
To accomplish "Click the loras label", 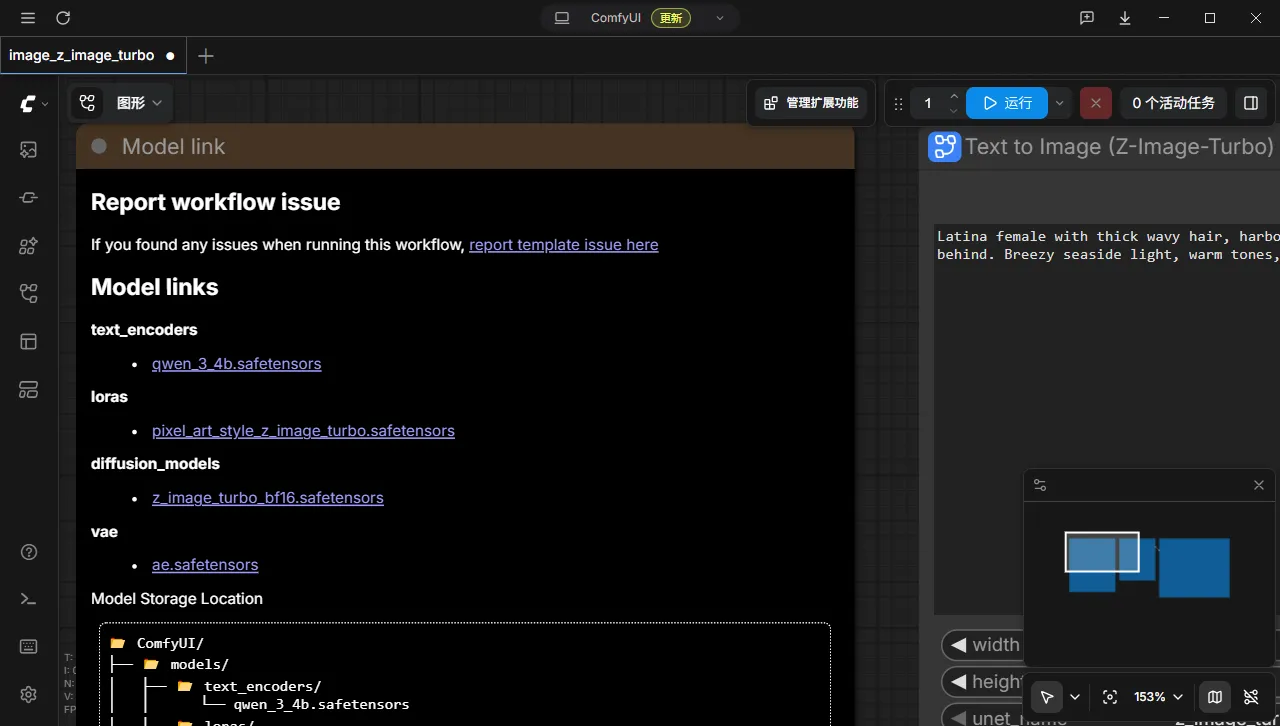I will coord(109,397).
